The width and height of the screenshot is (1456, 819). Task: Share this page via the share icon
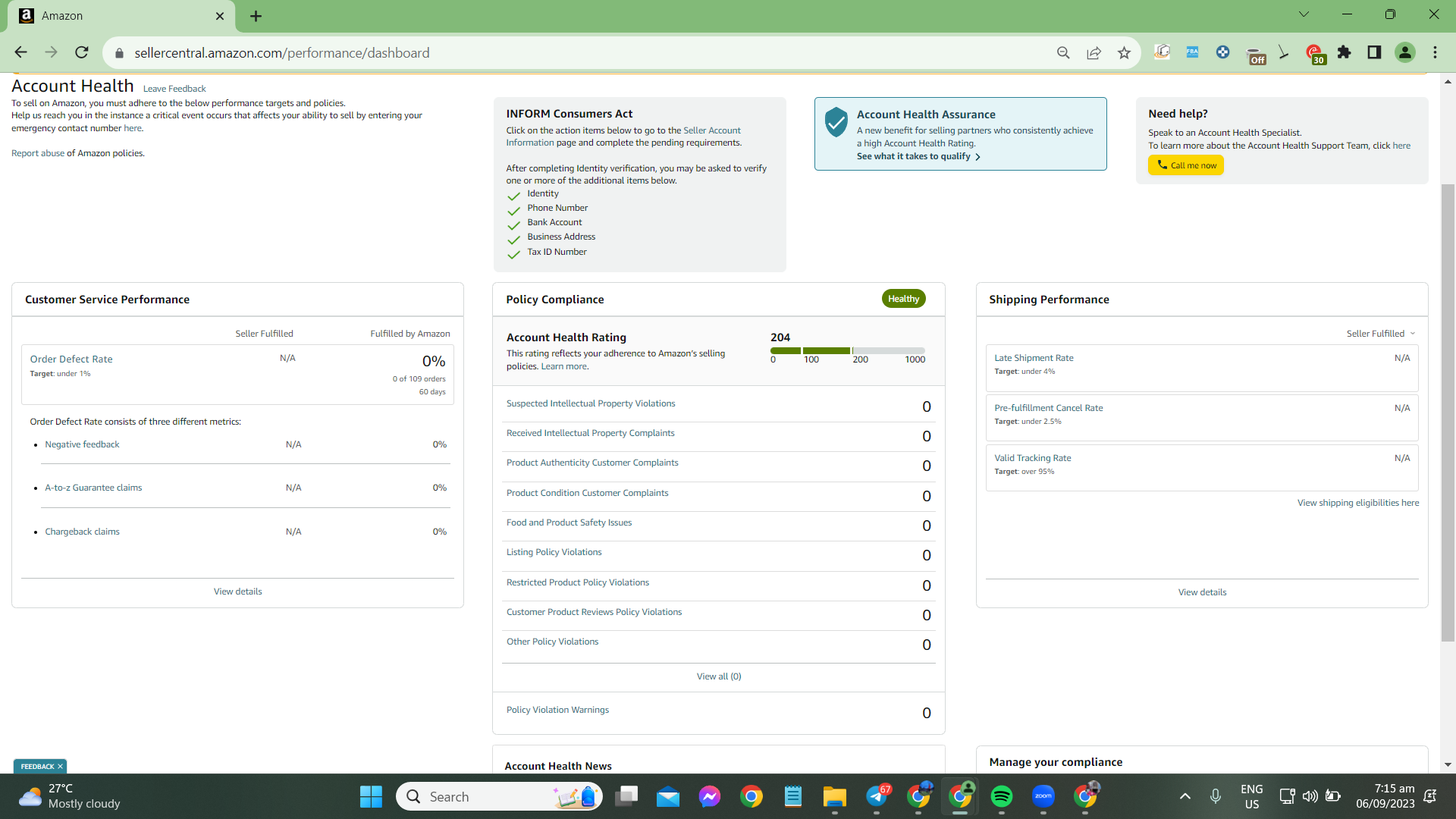click(1094, 52)
